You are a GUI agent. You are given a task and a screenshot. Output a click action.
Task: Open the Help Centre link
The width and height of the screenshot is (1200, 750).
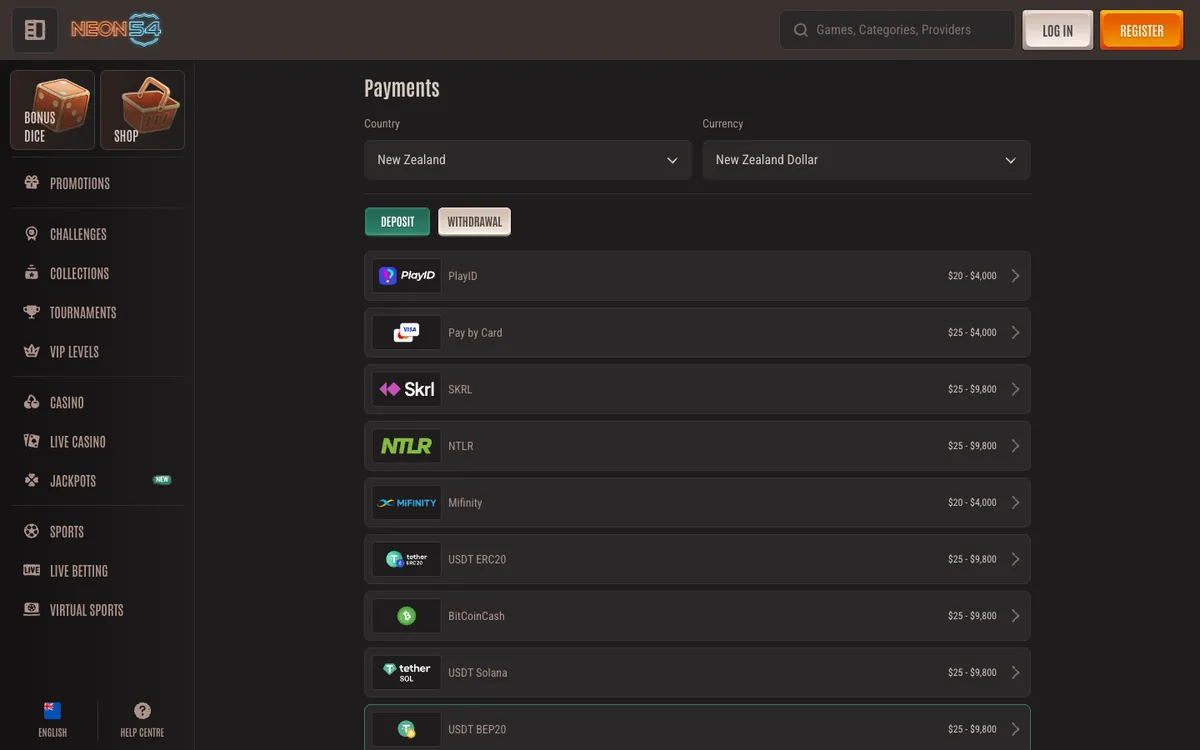[142, 720]
